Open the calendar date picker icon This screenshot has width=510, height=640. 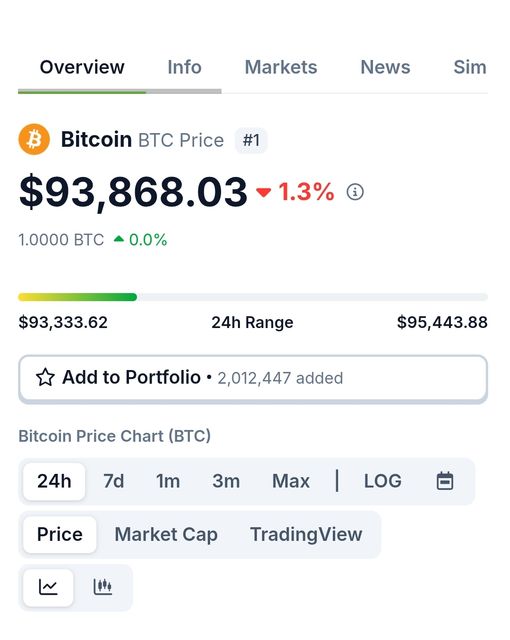coord(445,481)
